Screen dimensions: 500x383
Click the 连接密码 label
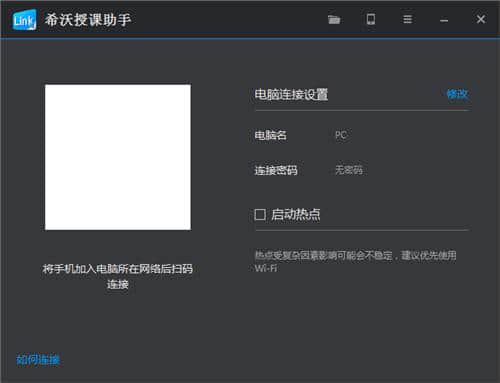[x=276, y=170]
